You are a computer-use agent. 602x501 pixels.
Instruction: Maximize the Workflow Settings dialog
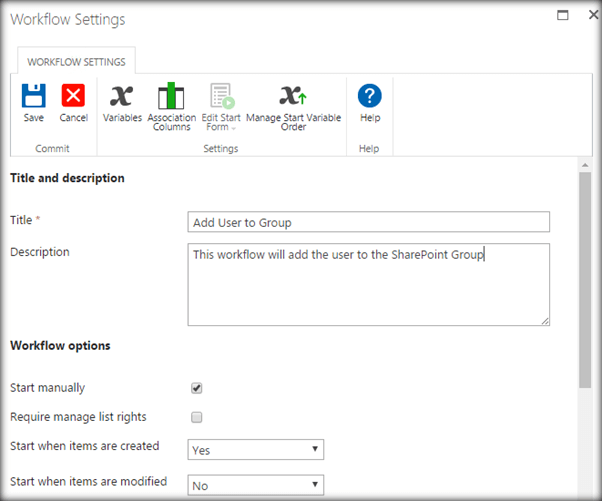562,16
